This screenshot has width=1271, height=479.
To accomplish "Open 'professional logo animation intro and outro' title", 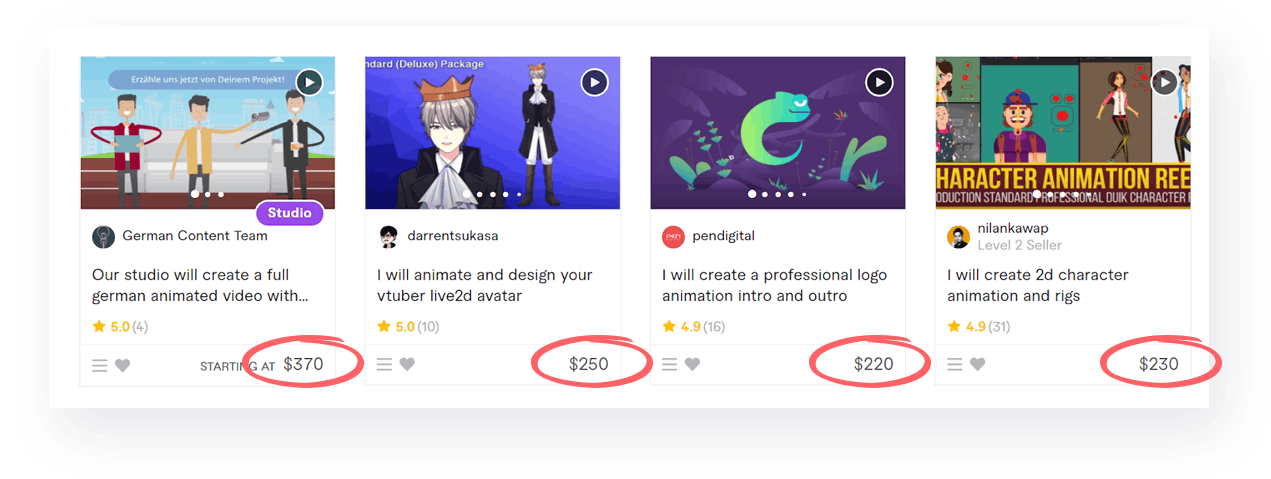I will coord(774,285).
